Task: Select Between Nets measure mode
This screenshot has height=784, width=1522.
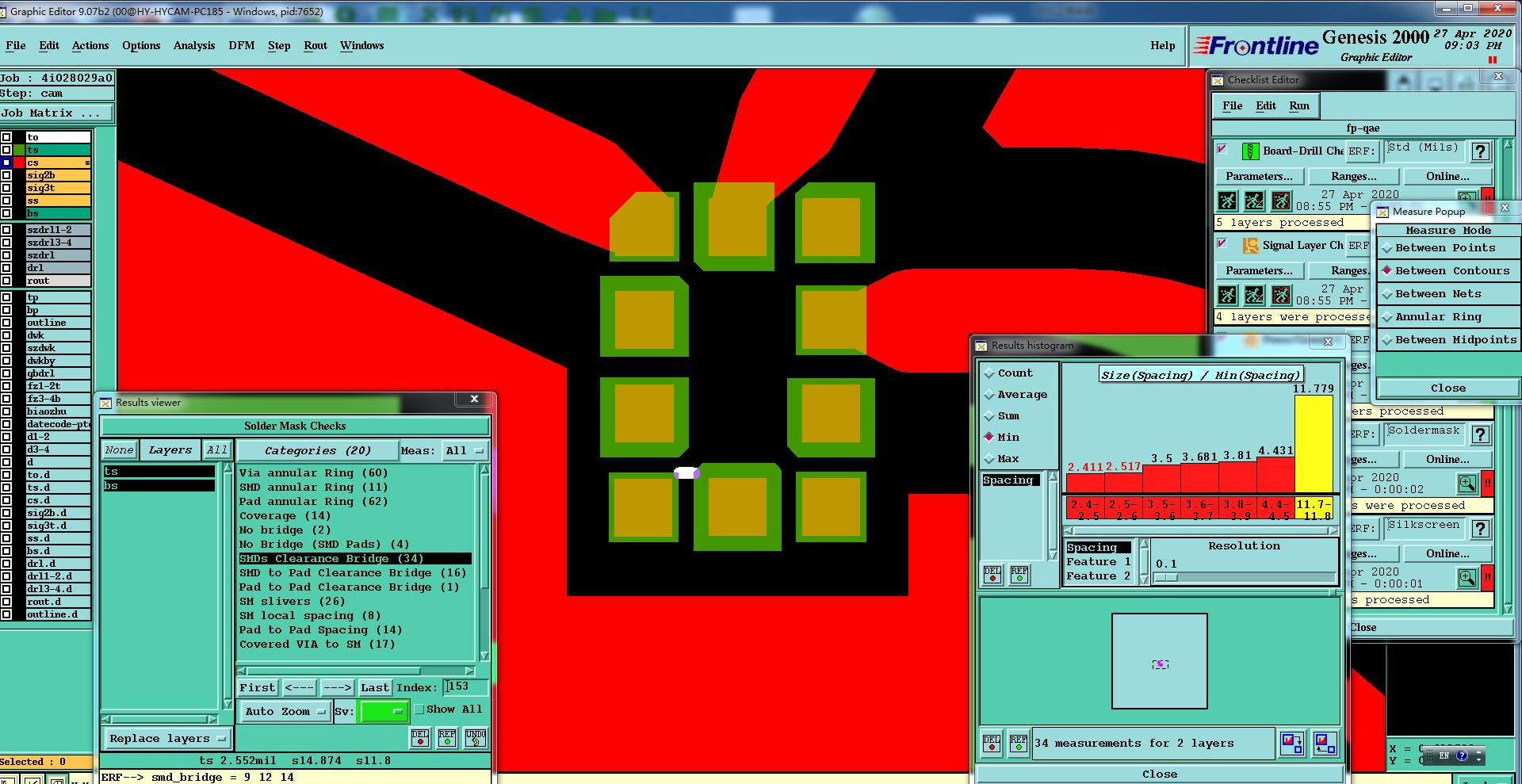Action: click(1447, 294)
